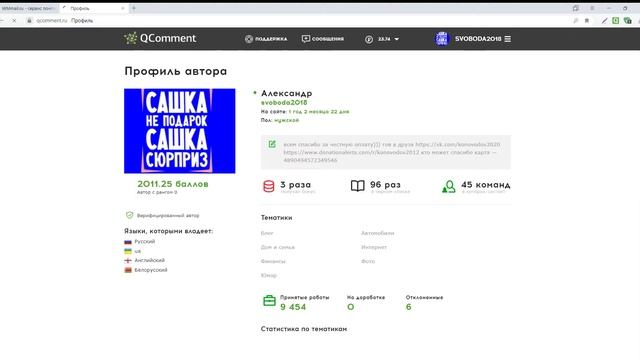Click the green browser extension icon
Viewport: 640px width, 360px height.
tap(616, 20)
